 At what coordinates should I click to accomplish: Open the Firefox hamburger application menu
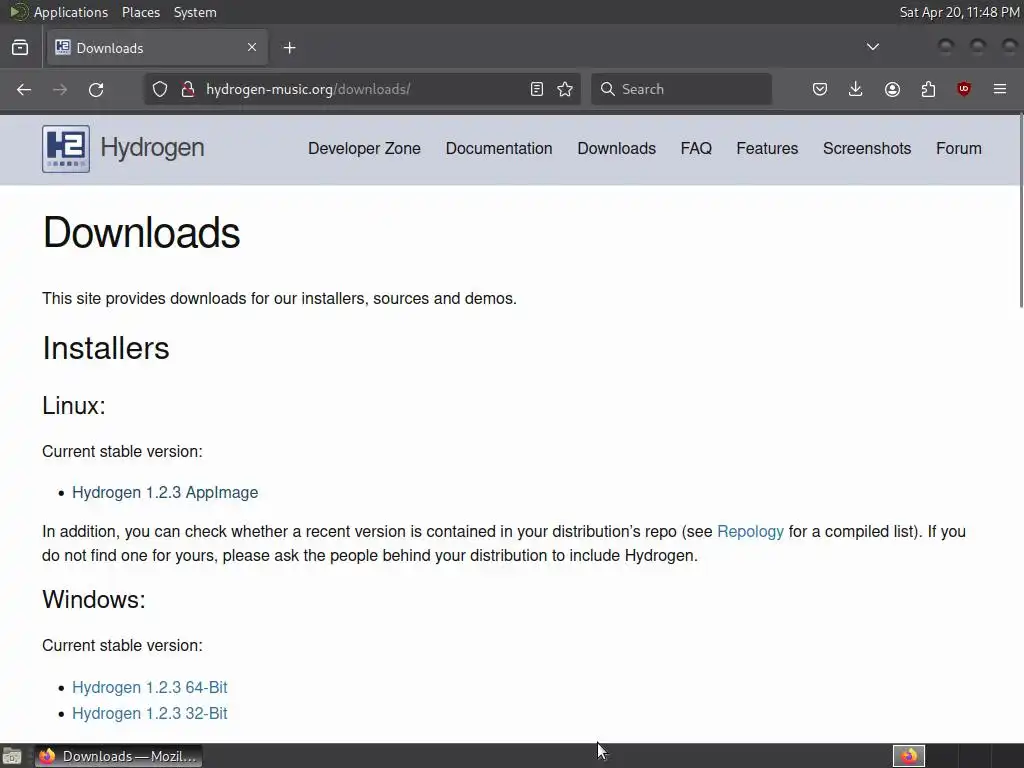pos(1000,89)
